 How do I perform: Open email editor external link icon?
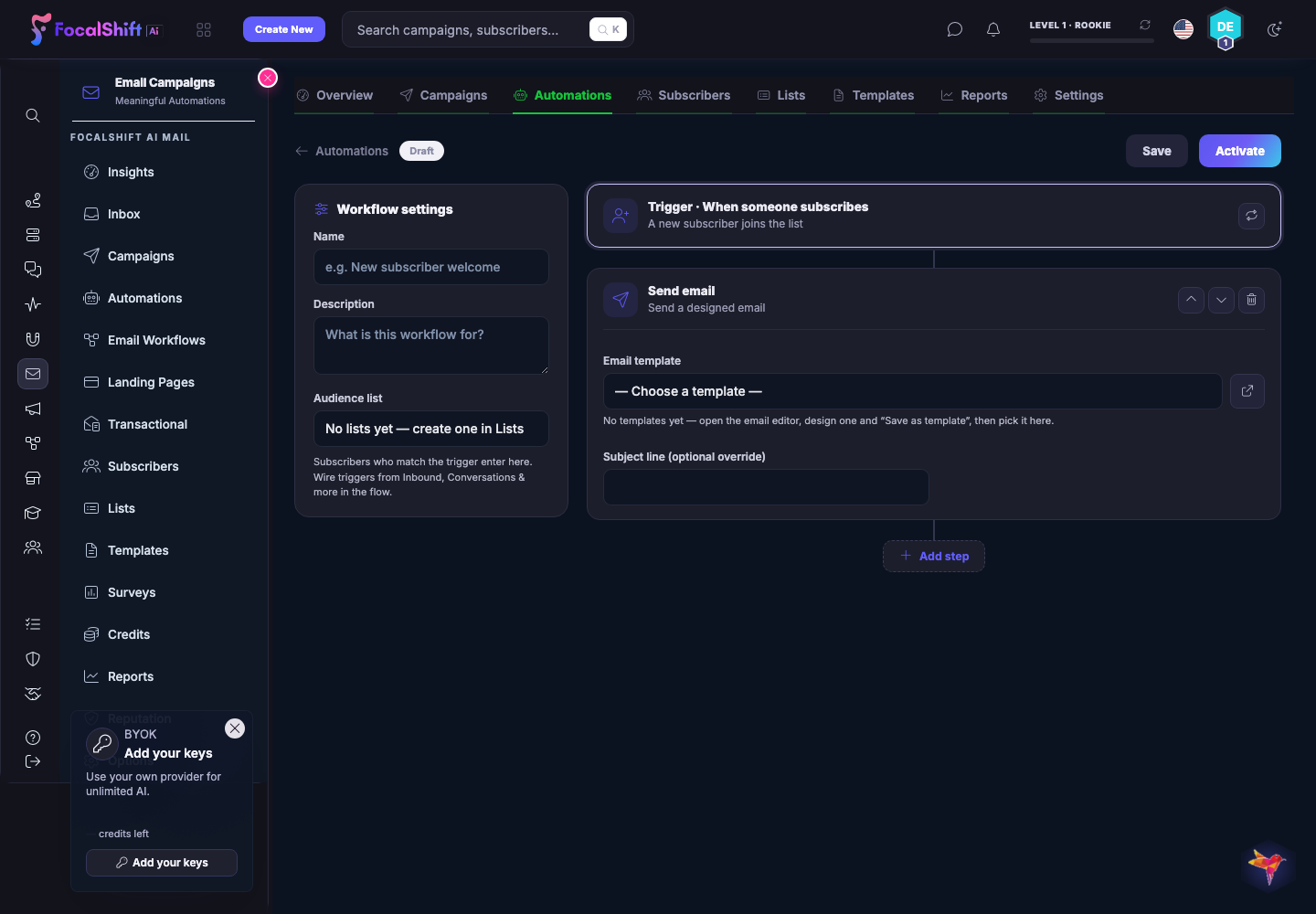tap(1247, 391)
